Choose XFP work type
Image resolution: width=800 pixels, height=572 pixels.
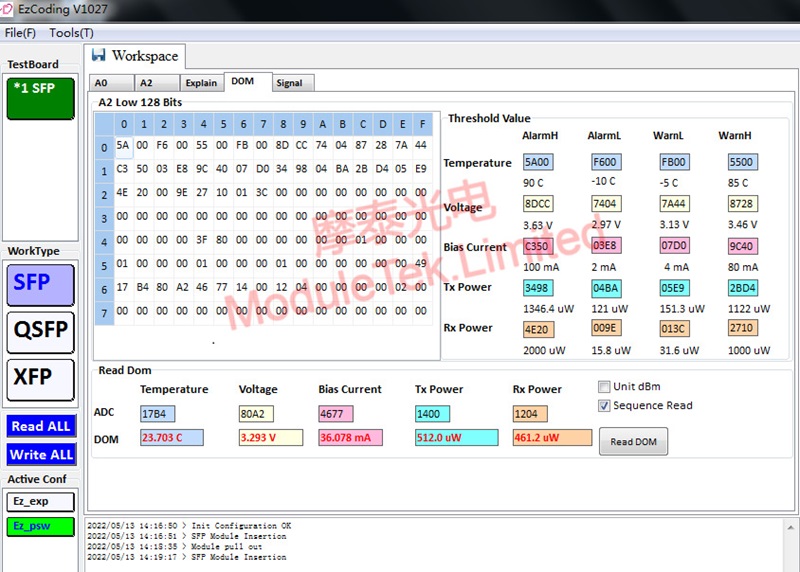pyautogui.click(x=41, y=380)
